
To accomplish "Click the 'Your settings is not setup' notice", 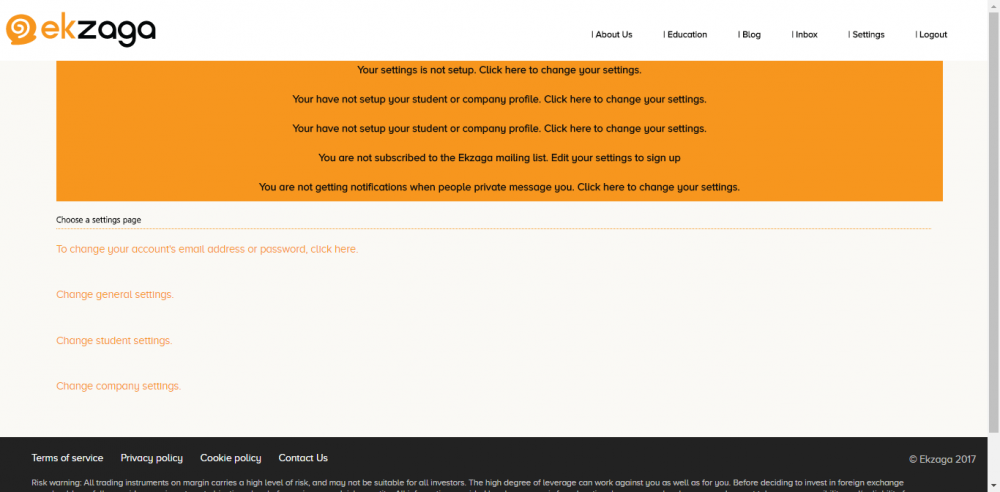I will (x=499, y=71).
